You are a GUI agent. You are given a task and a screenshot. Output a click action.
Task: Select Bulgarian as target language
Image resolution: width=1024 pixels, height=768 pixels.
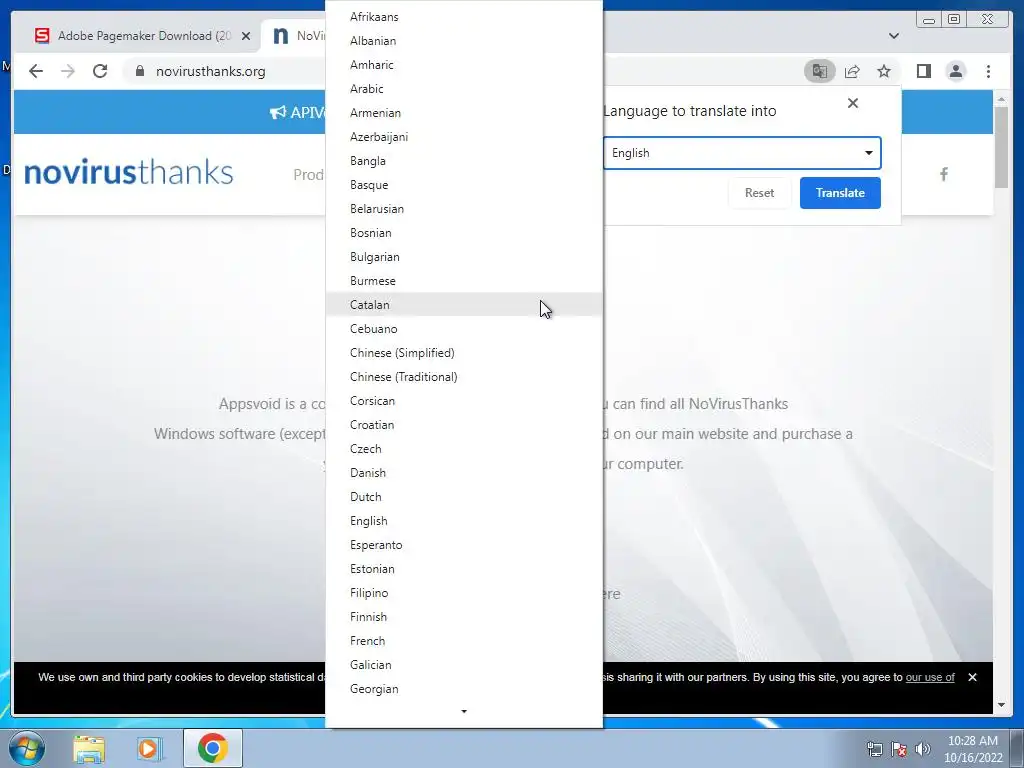pyautogui.click(x=464, y=257)
